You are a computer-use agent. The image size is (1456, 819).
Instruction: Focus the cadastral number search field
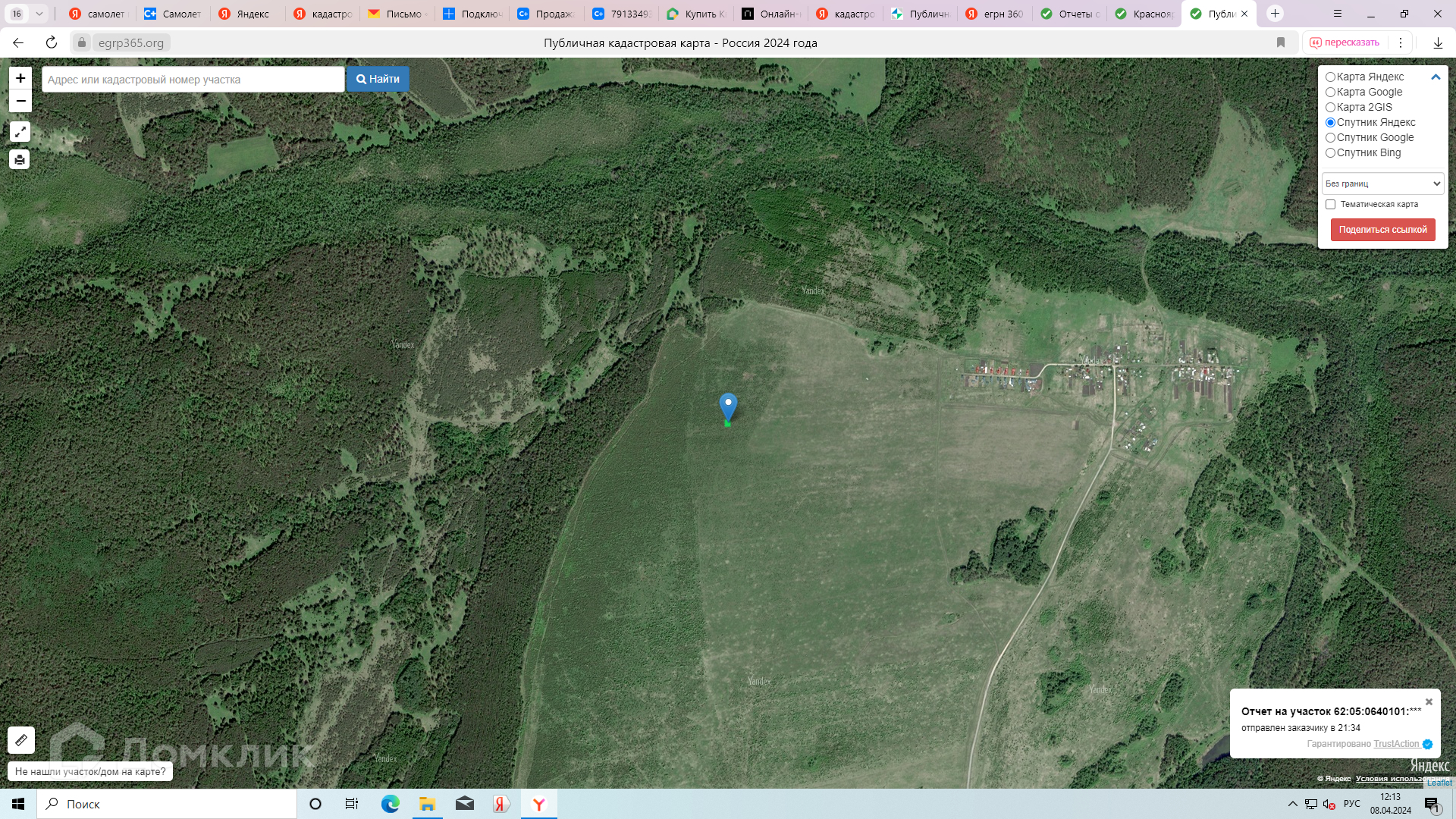pyautogui.click(x=193, y=80)
